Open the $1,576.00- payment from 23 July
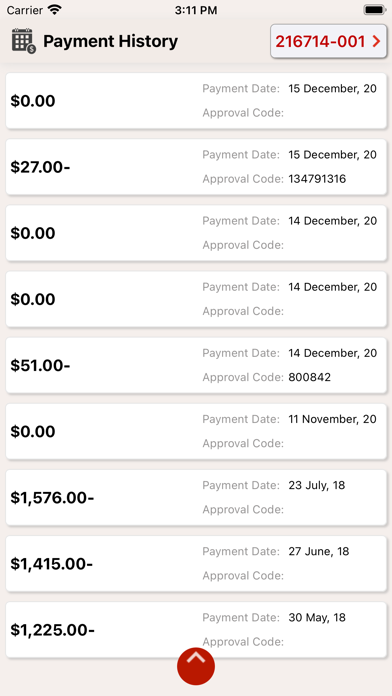This screenshot has width=392, height=696. click(x=196, y=498)
